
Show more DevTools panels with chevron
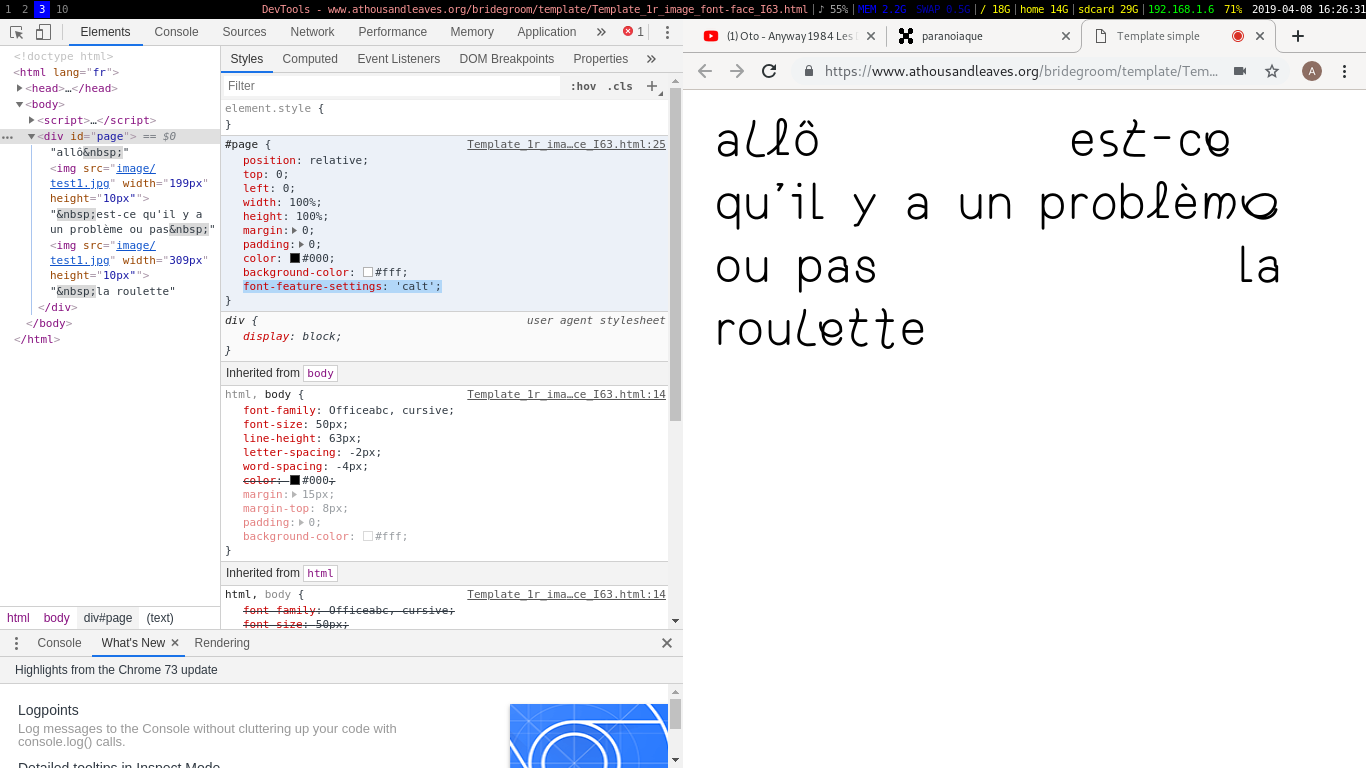coord(601,32)
